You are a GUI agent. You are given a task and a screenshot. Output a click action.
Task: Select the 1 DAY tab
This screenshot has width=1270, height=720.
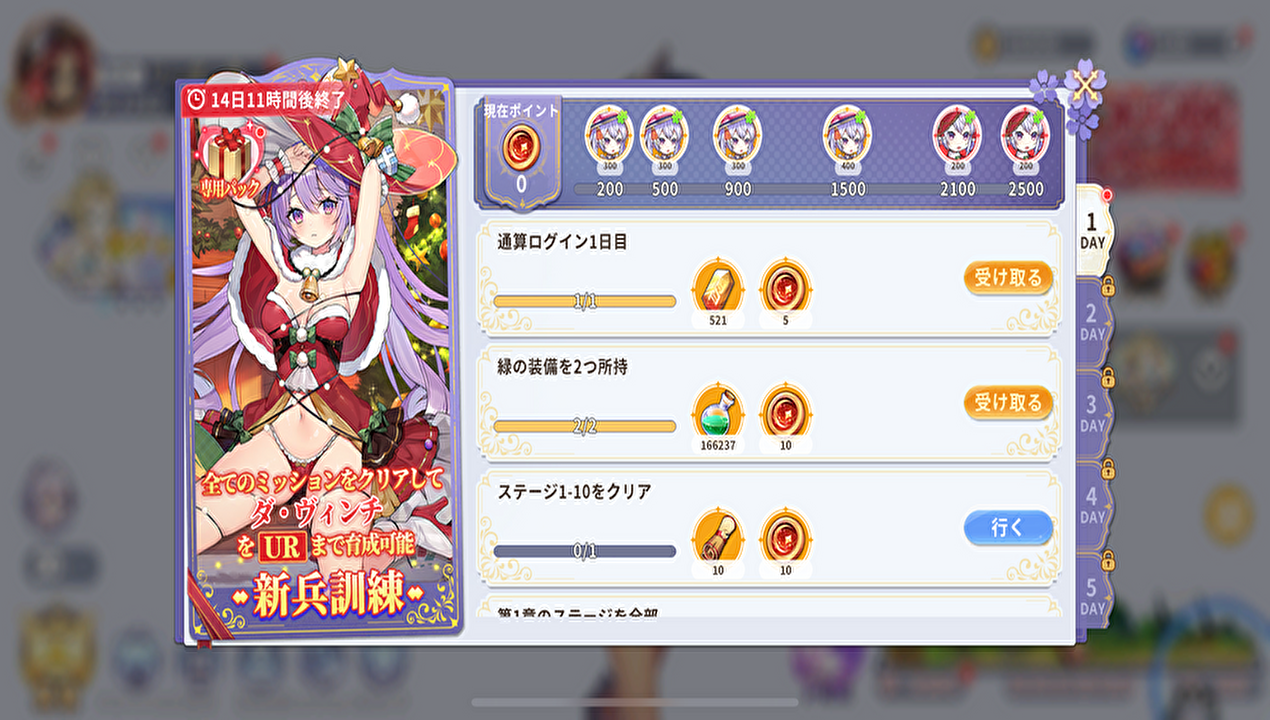[x=1093, y=230]
